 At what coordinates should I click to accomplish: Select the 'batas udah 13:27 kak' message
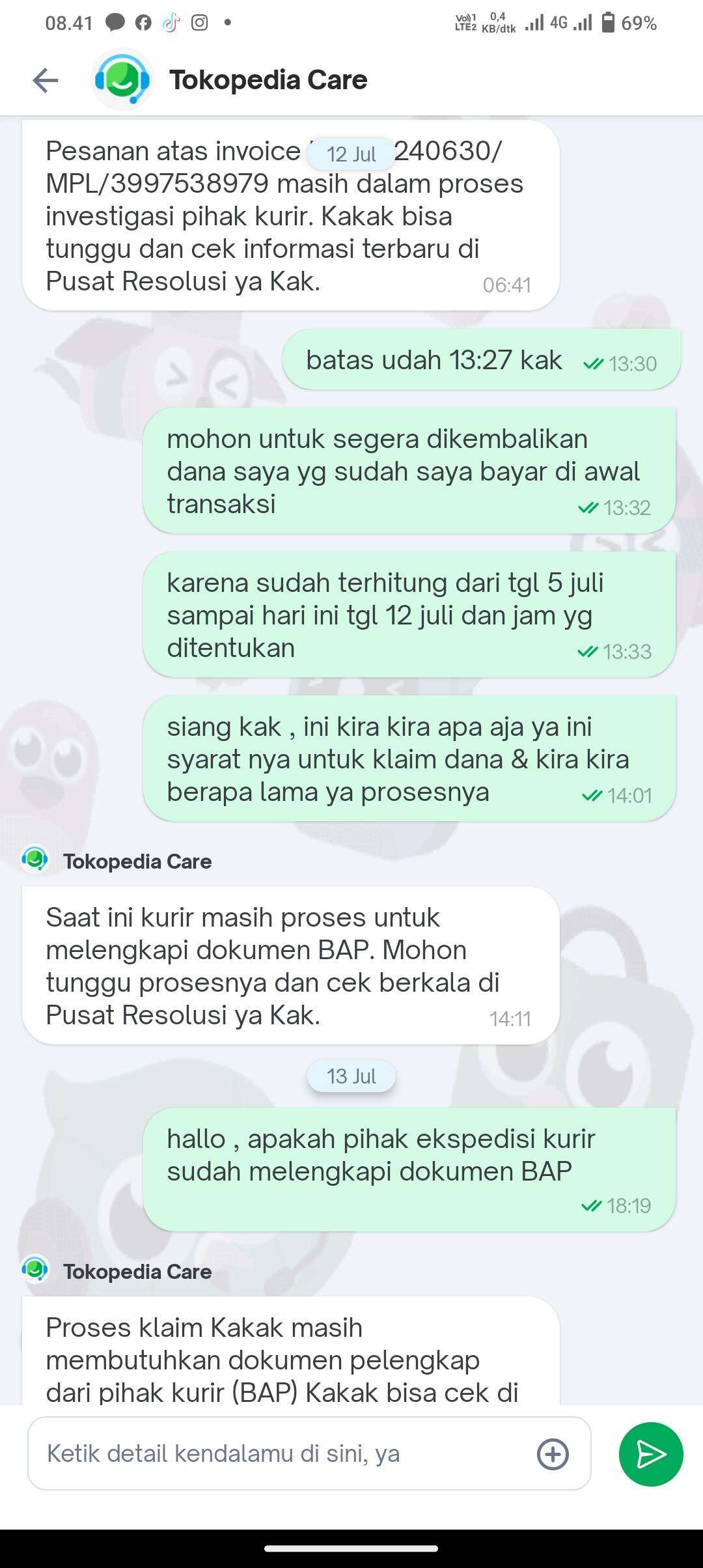(482, 359)
